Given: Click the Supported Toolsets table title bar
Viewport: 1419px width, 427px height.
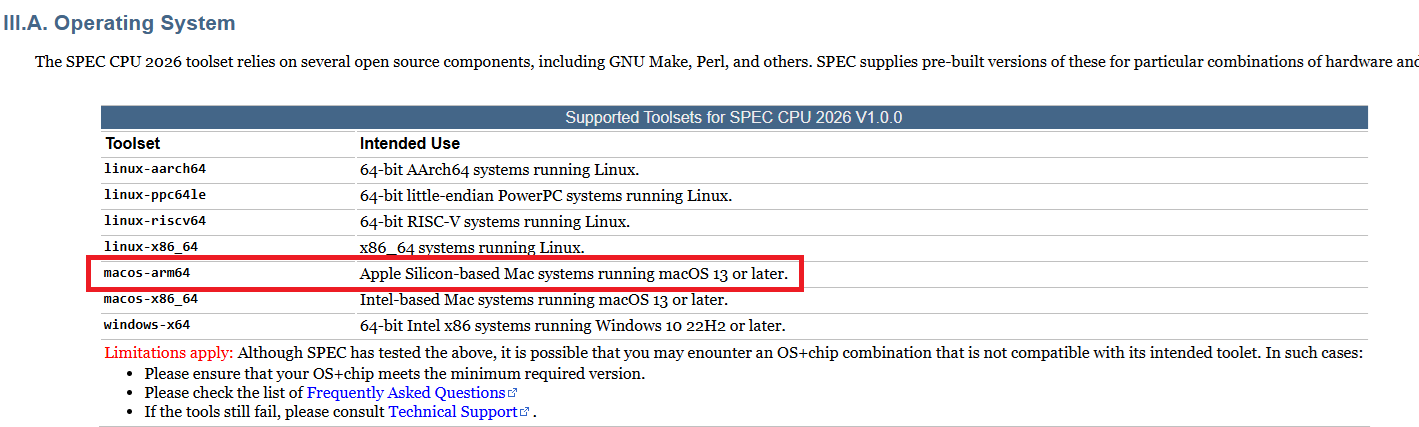Looking at the screenshot, I should pos(734,117).
